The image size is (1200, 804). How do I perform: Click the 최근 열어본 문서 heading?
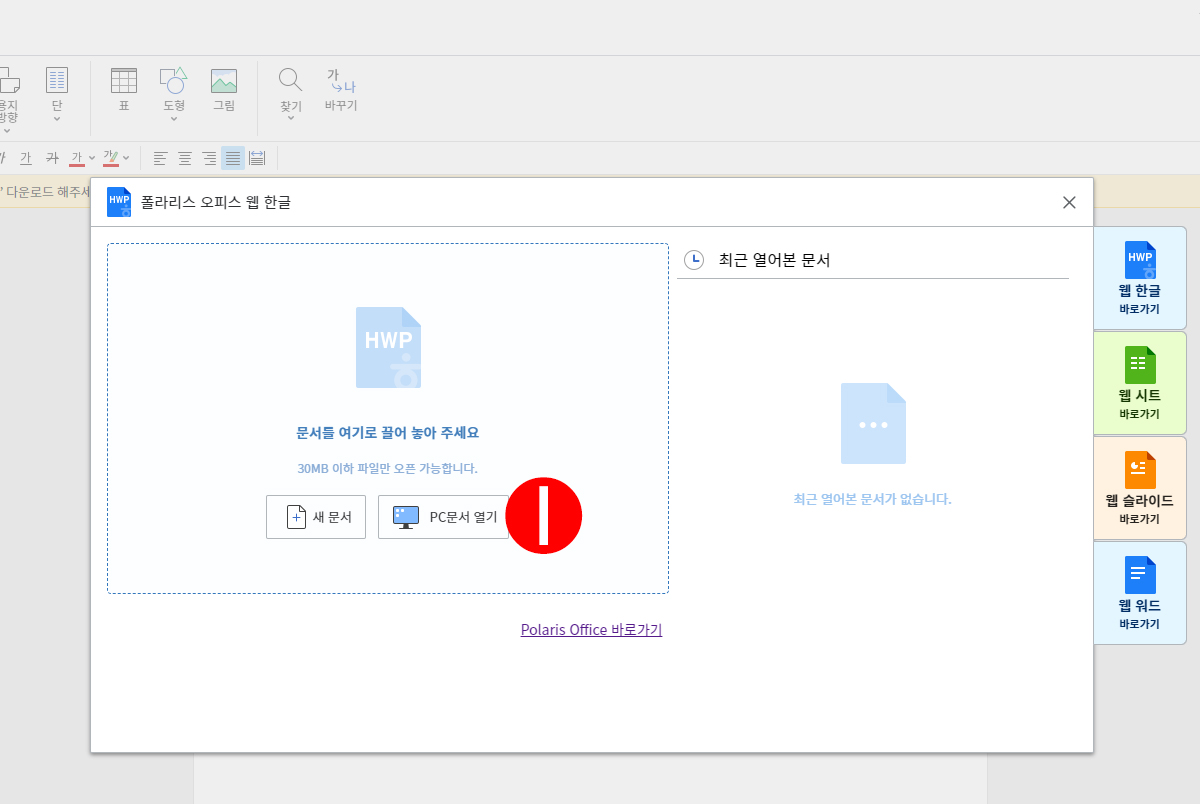point(775,260)
